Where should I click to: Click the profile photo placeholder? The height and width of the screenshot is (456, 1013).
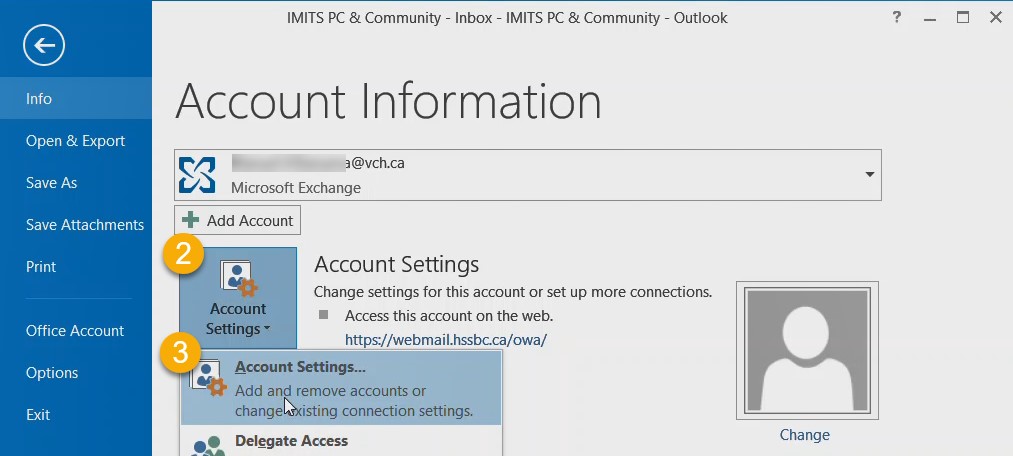pyautogui.click(x=807, y=350)
